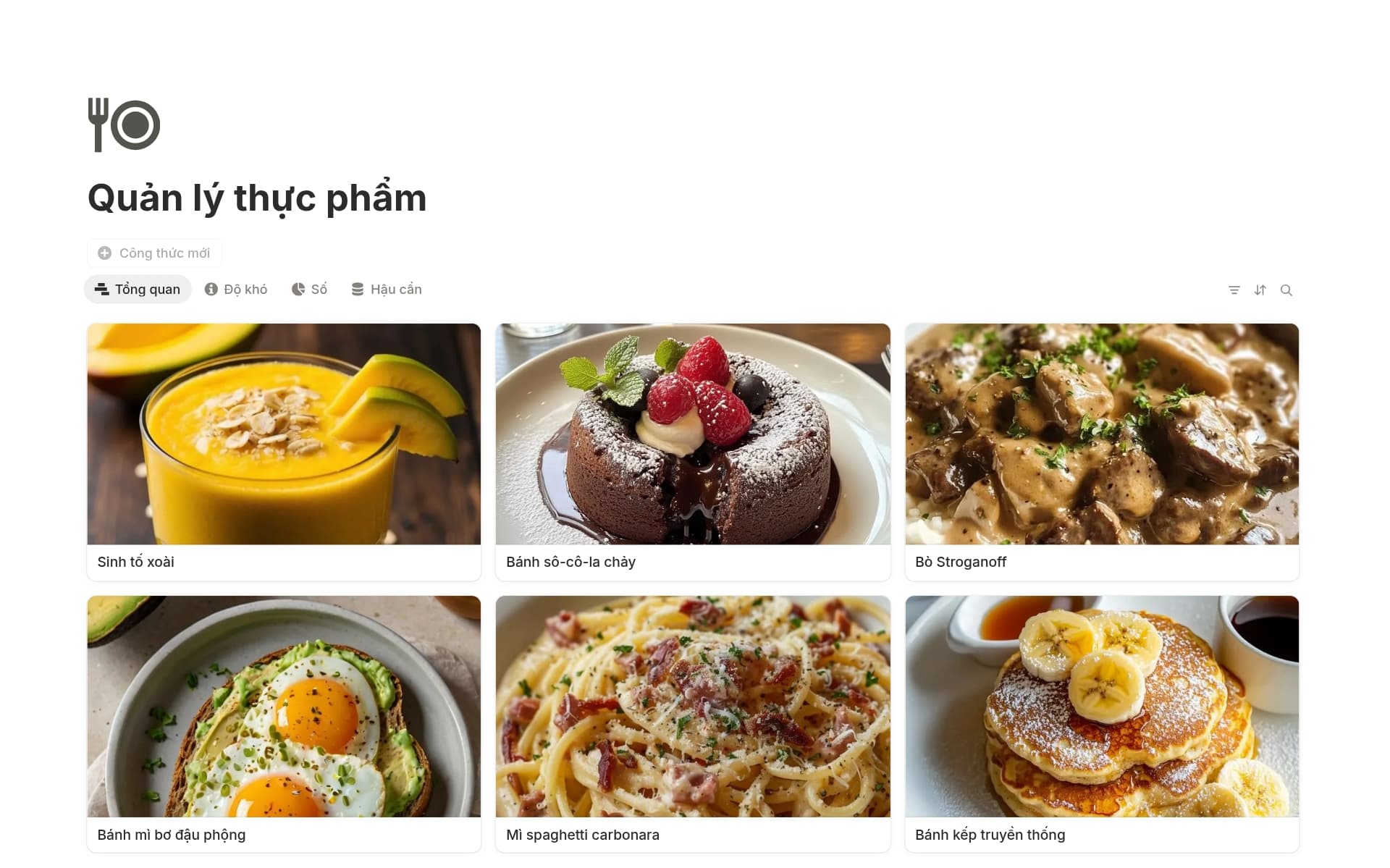Select the Bánh mì bơ đậu phộng card
The image size is (1390, 868).
click(284, 724)
